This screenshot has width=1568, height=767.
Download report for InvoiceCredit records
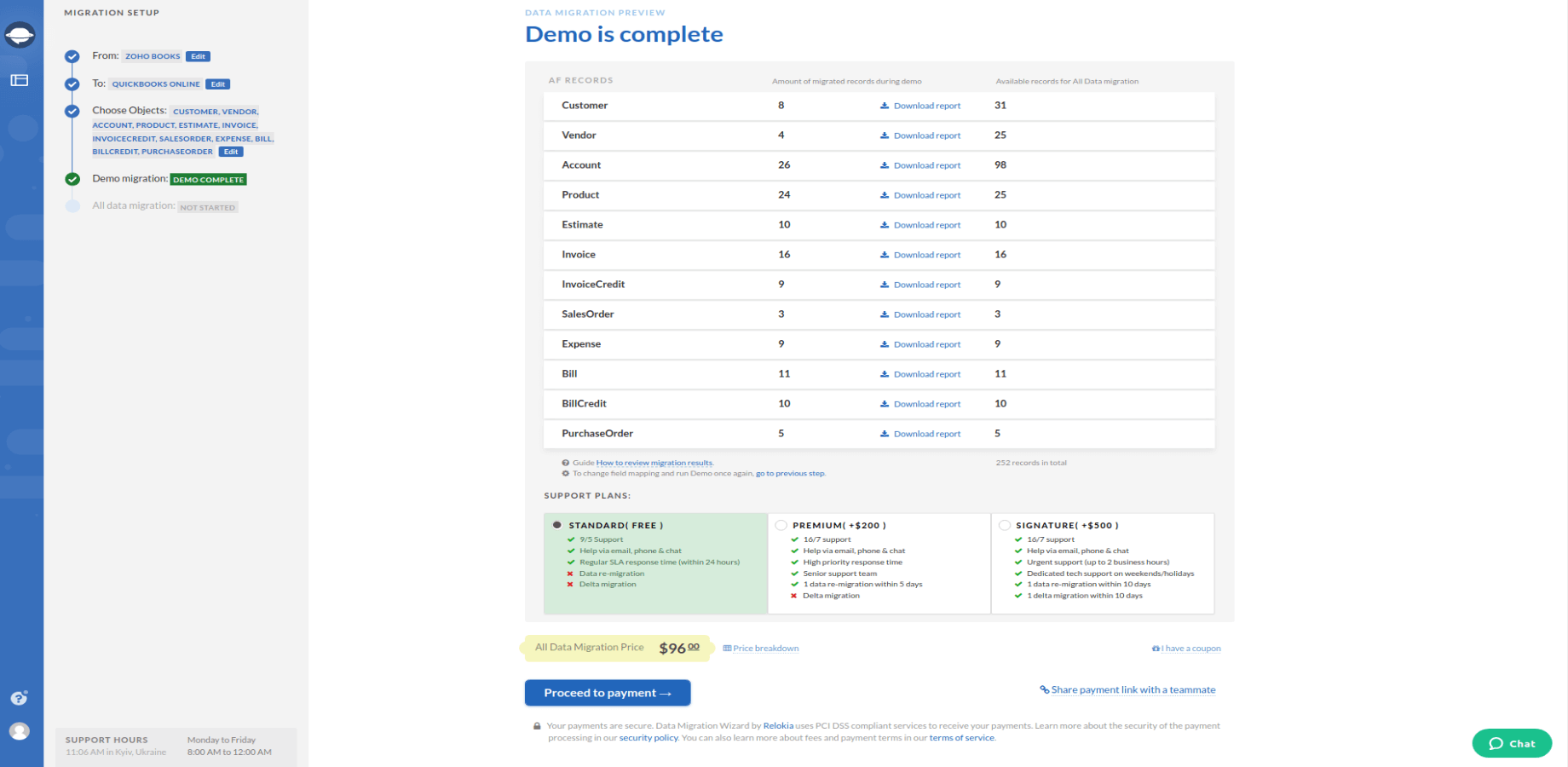(927, 285)
